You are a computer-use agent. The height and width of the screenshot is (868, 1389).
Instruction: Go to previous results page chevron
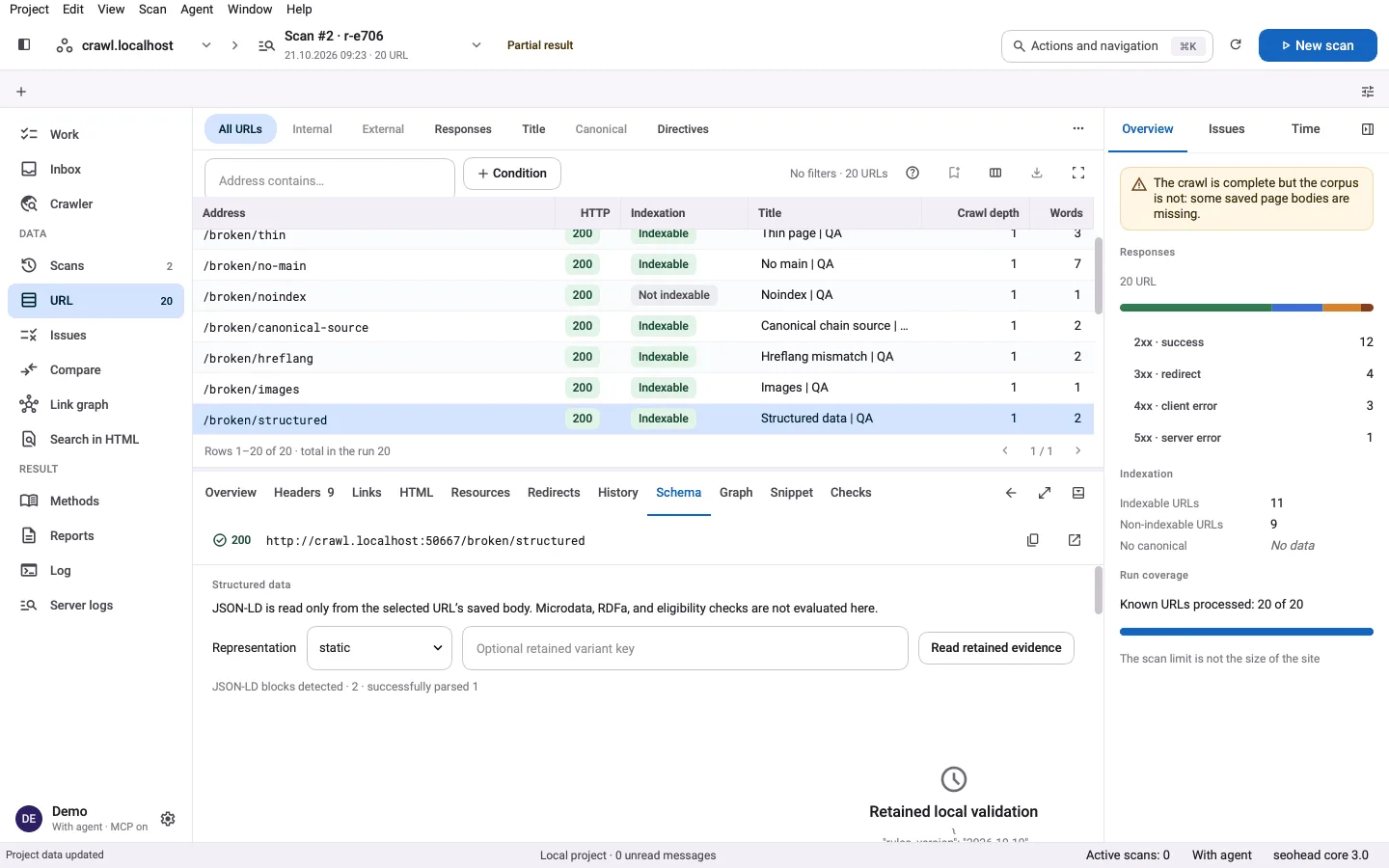point(1005,450)
